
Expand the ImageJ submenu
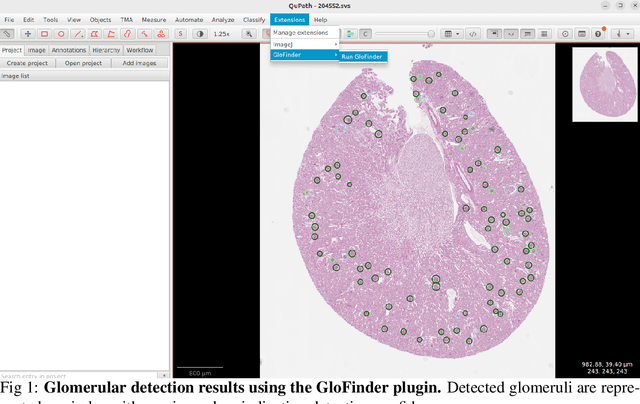[305, 44]
